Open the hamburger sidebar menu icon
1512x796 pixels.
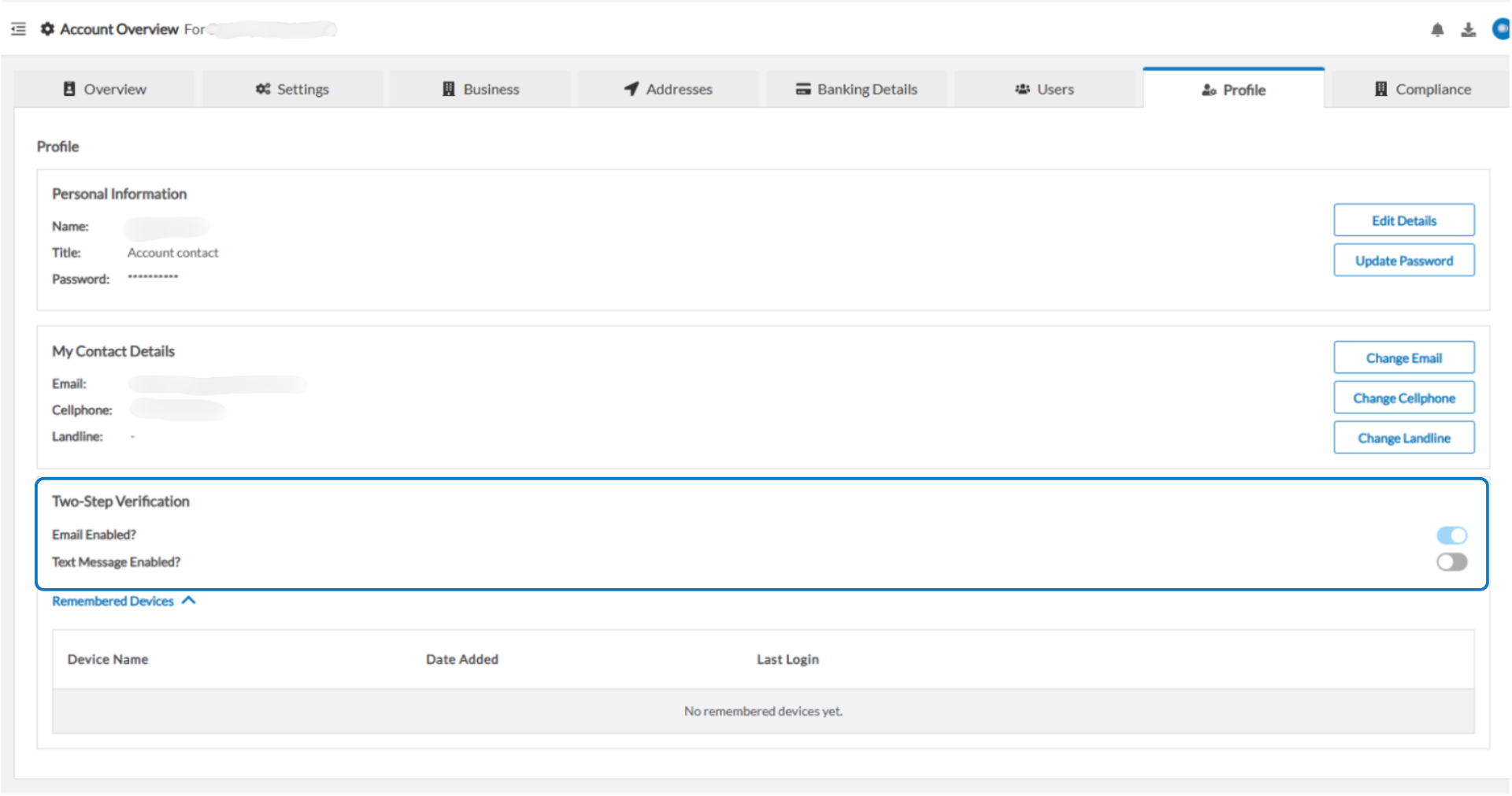pyautogui.click(x=18, y=29)
